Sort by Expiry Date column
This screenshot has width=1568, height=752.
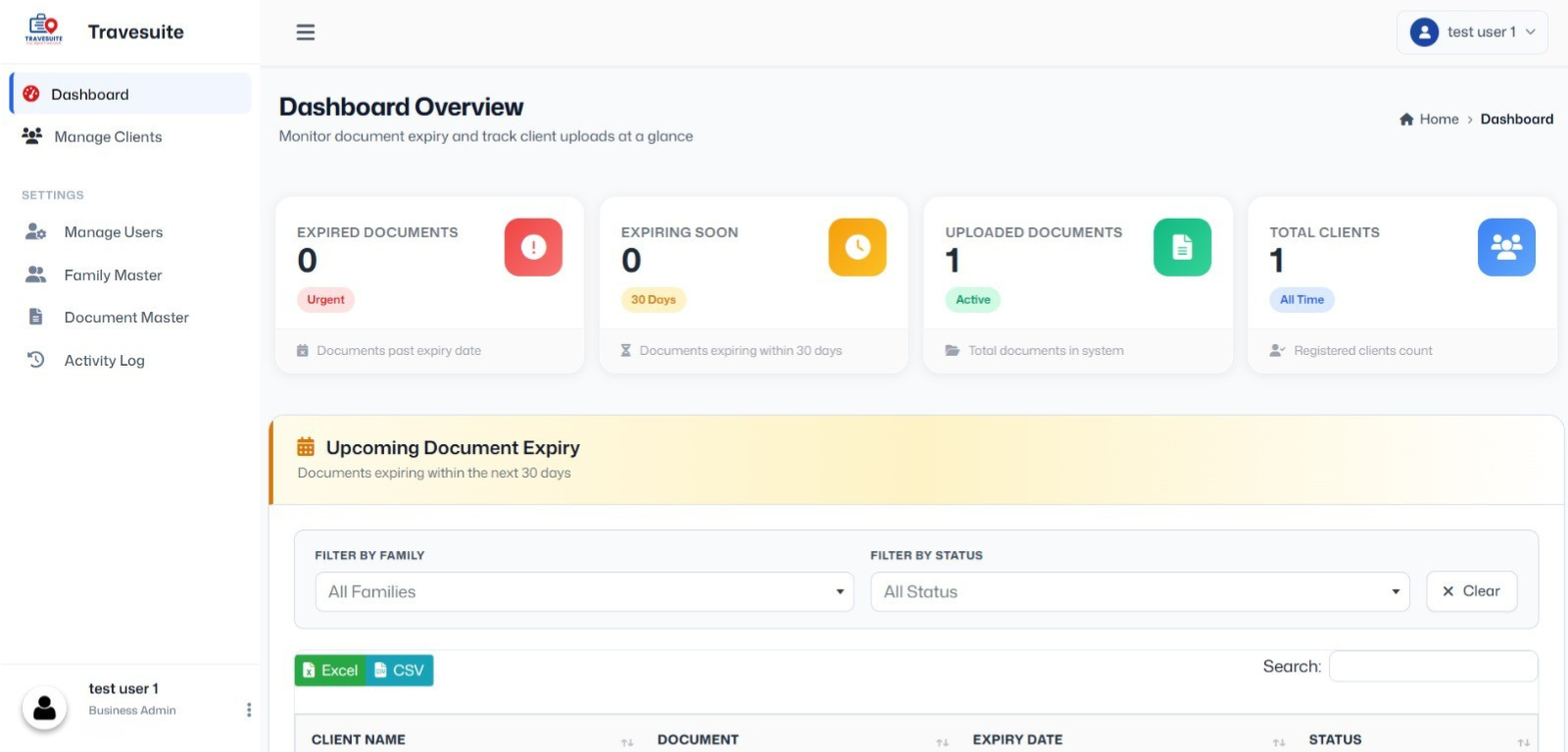(x=1126, y=740)
